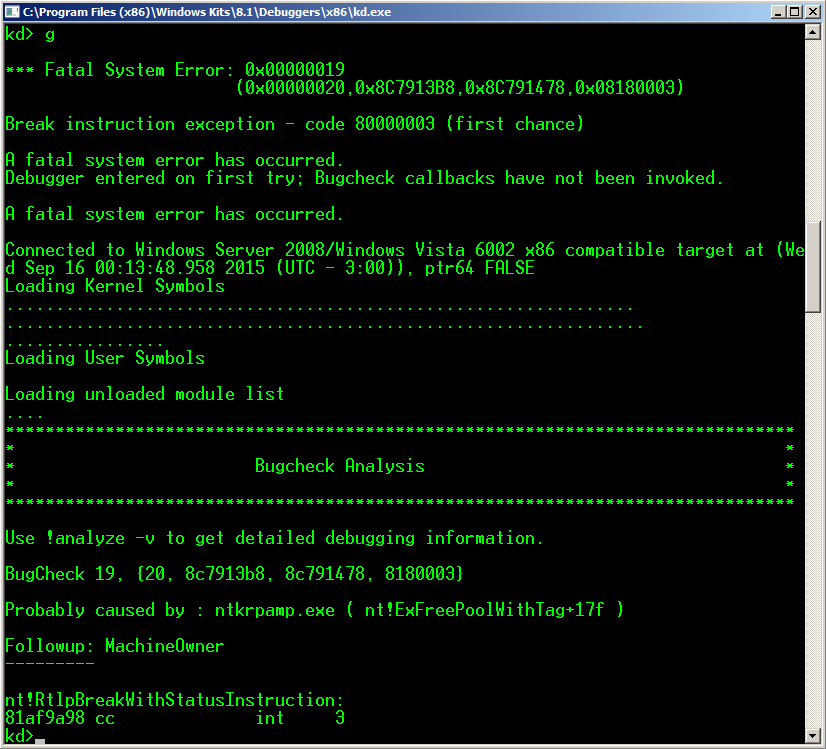Click the final kd> input prompt

coord(17,735)
